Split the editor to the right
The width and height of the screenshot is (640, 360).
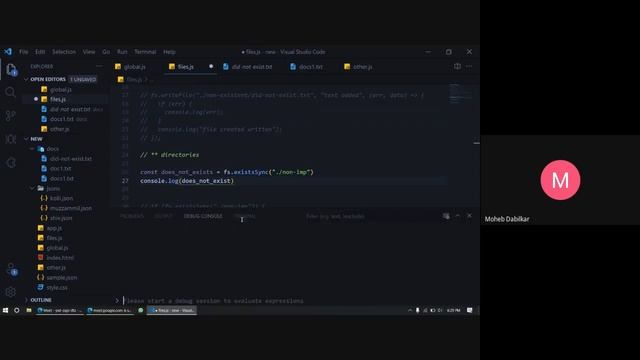pyautogui.click(x=457, y=66)
